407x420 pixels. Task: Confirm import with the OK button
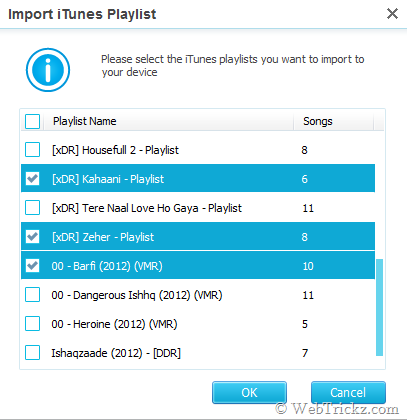(x=249, y=393)
